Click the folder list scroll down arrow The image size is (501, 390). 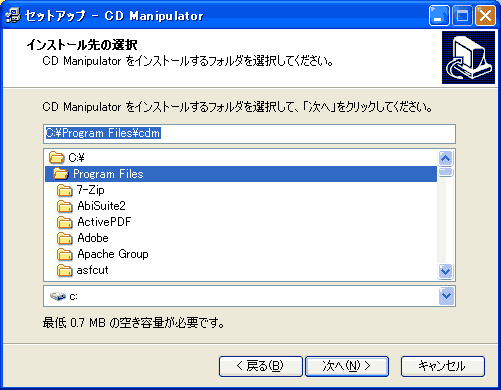(446, 271)
